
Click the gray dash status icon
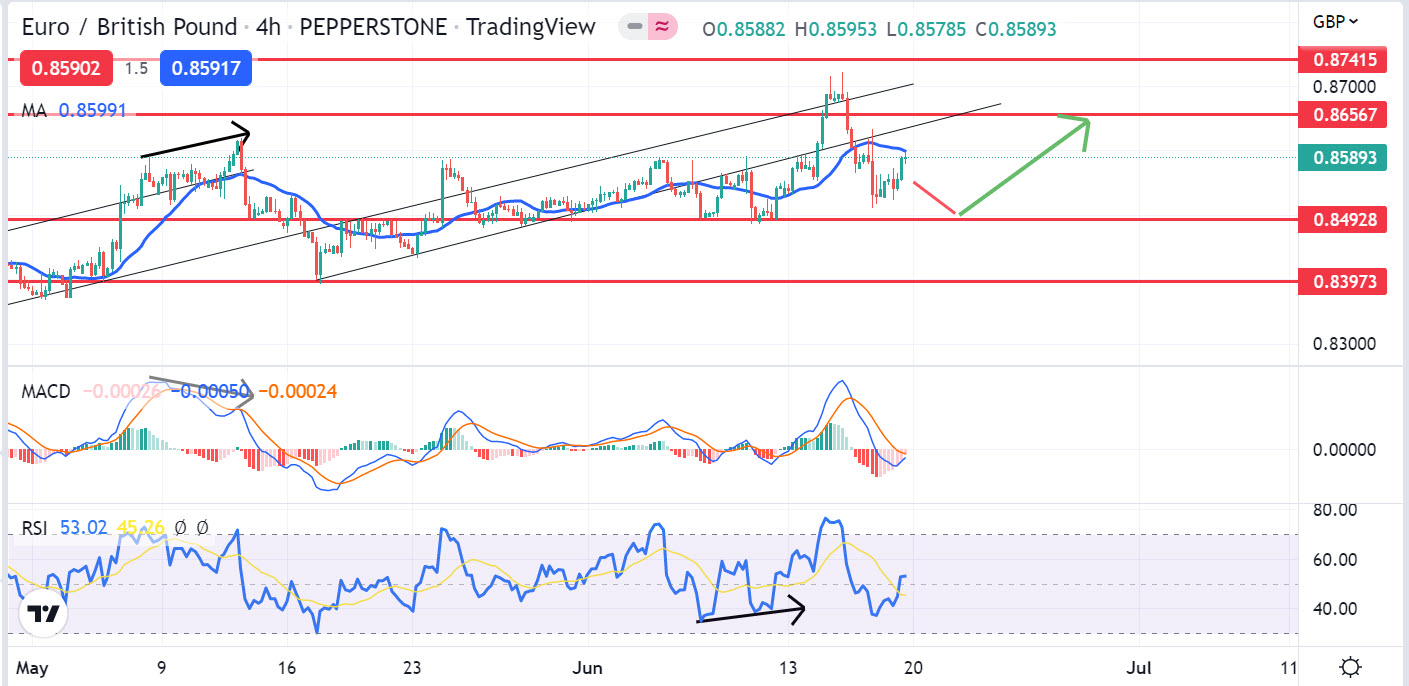point(633,28)
